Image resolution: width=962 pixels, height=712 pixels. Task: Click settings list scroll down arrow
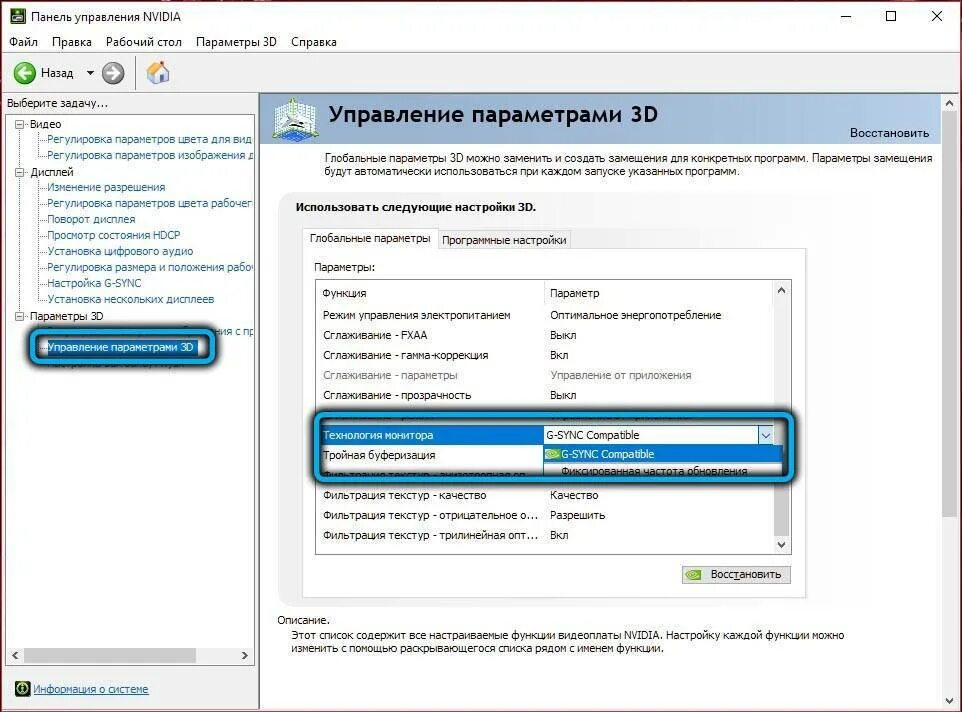click(x=782, y=545)
